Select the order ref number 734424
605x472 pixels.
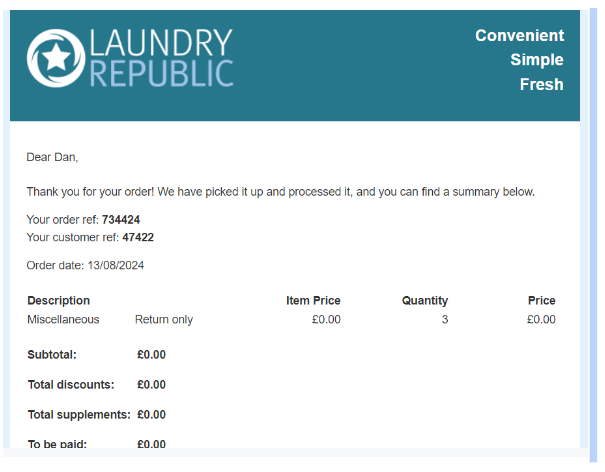coord(121,220)
